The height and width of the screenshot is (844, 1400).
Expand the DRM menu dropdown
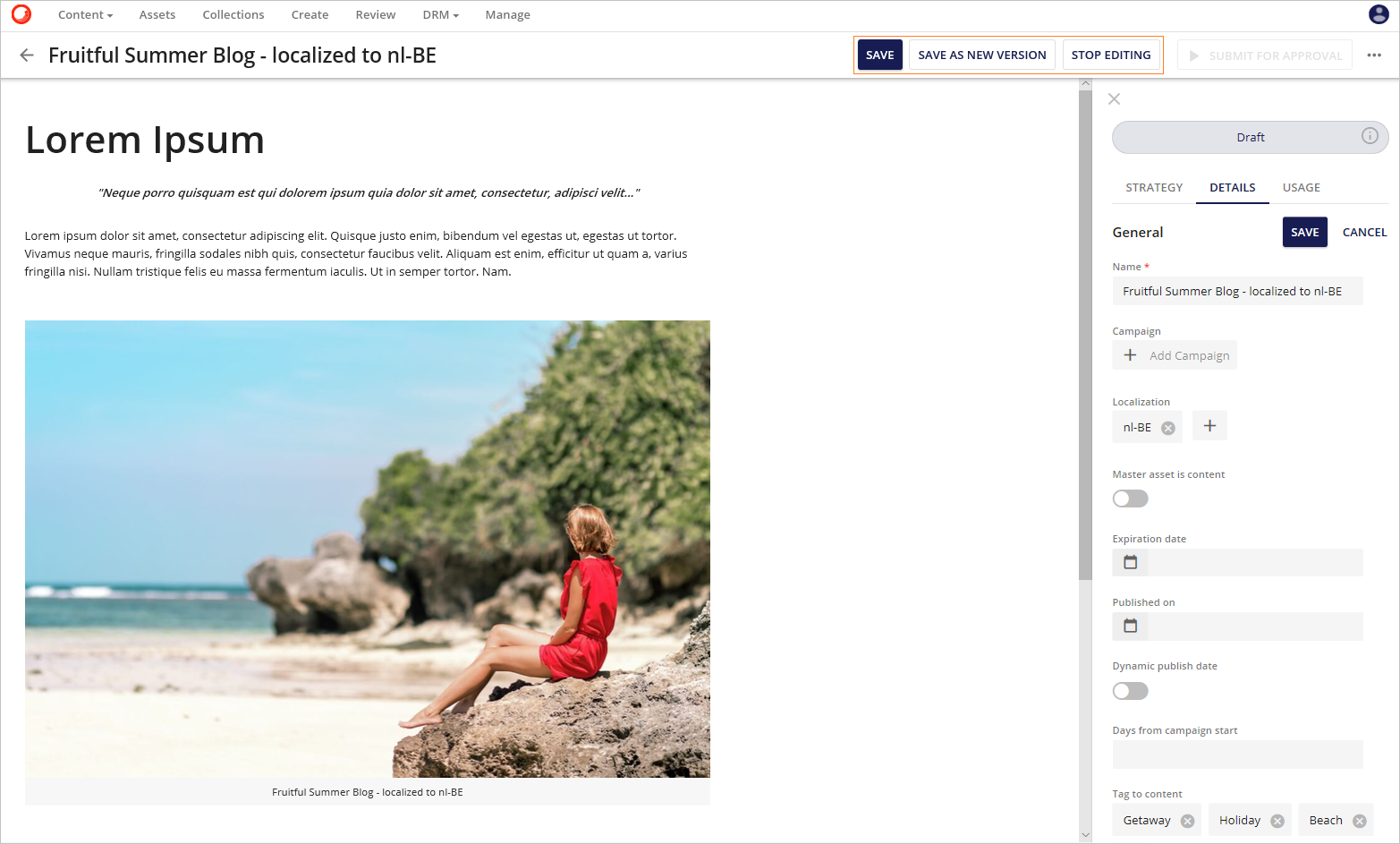coord(440,14)
